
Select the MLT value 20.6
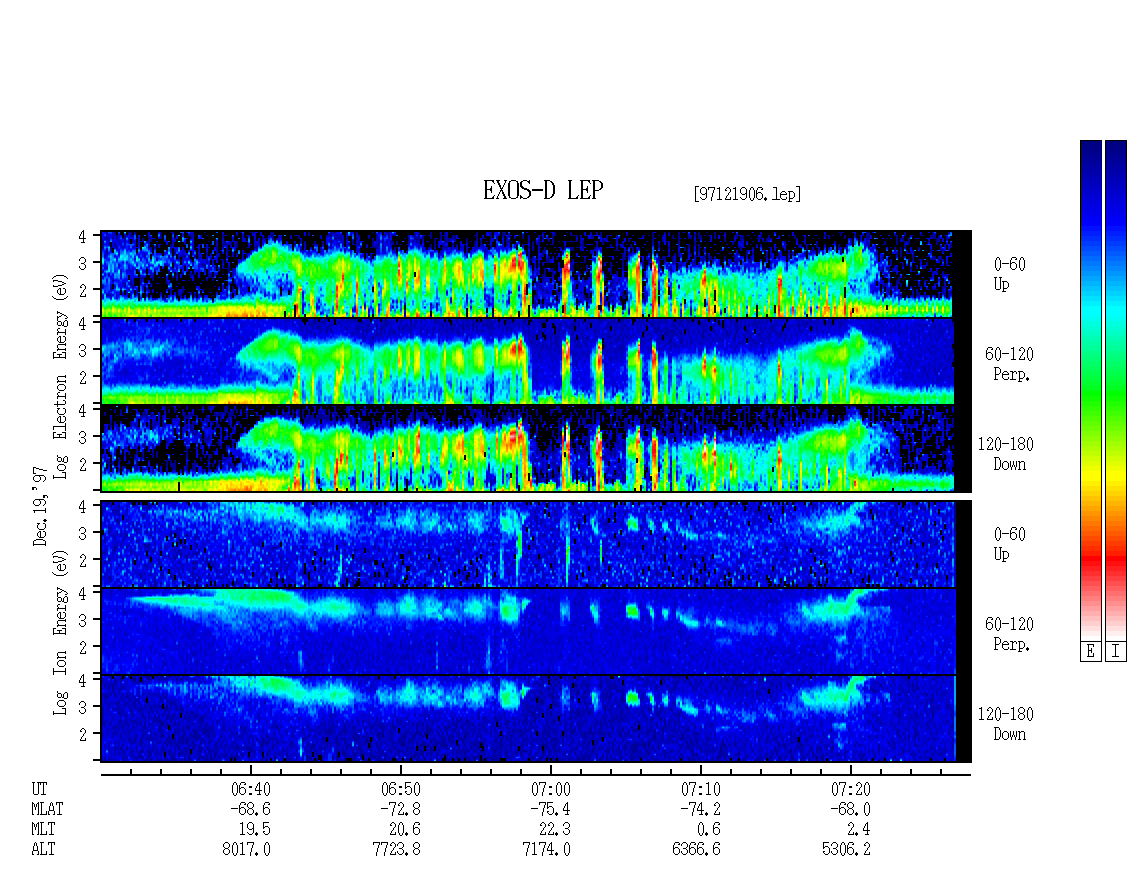(405, 830)
